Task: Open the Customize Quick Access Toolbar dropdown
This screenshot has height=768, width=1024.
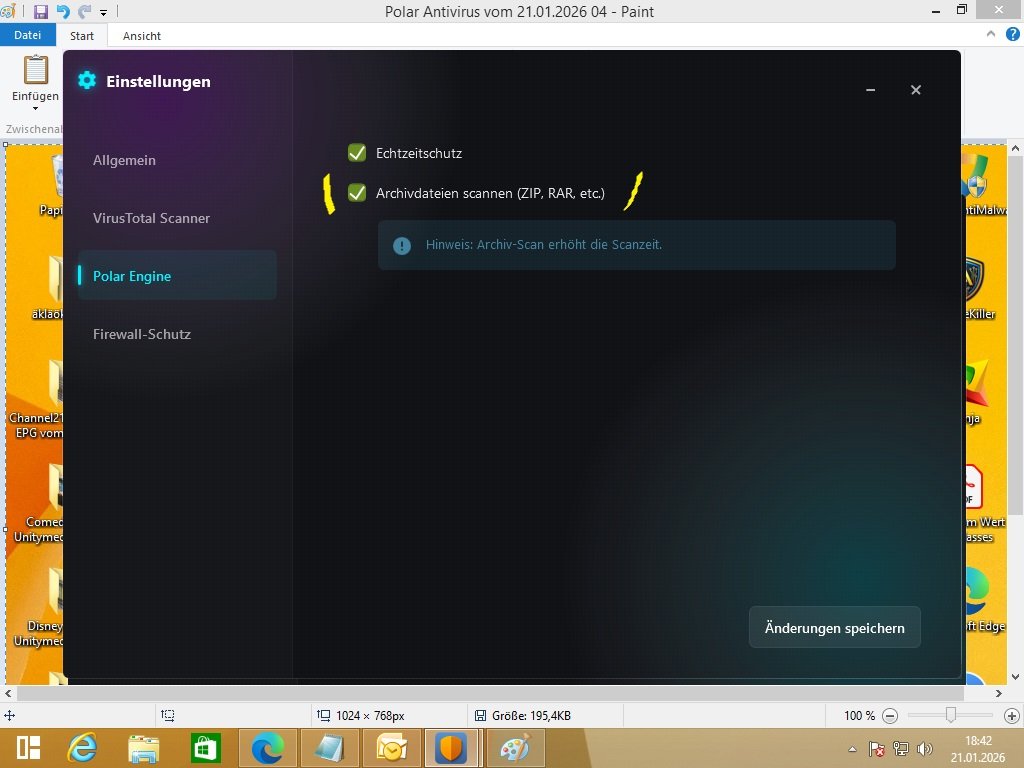Action: pos(103,12)
